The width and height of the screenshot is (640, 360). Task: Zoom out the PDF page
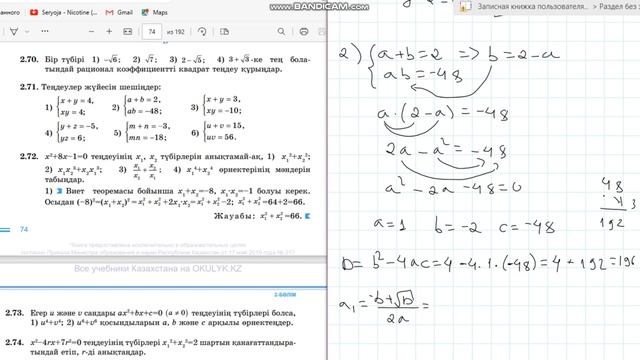click(91, 31)
